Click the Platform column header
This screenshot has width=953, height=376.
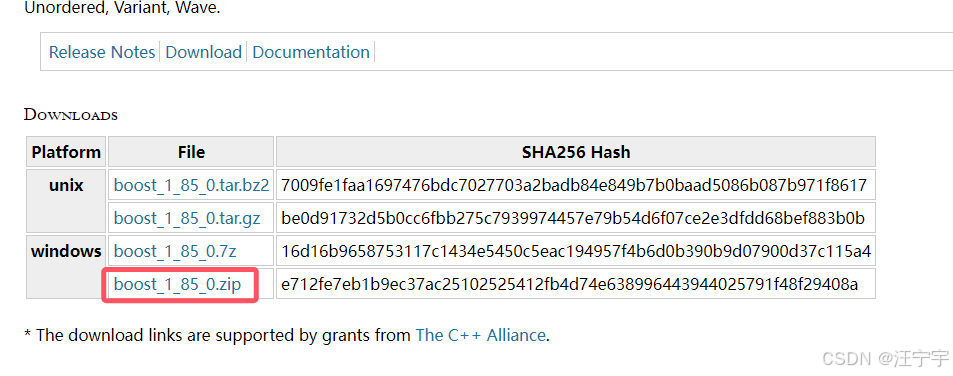[66, 151]
